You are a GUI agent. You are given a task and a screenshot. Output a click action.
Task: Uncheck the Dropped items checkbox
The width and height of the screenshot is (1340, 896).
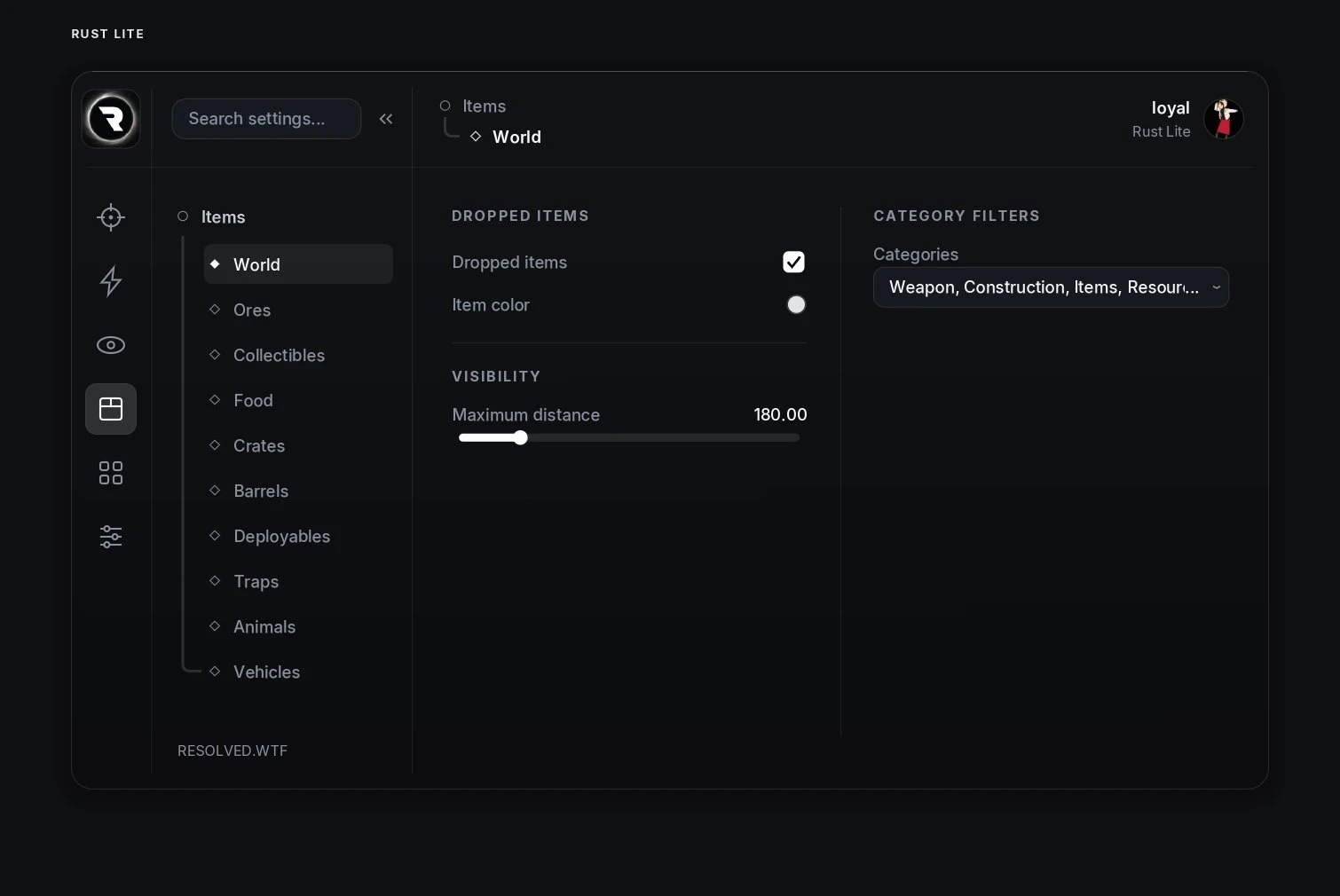tap(794, 262)
